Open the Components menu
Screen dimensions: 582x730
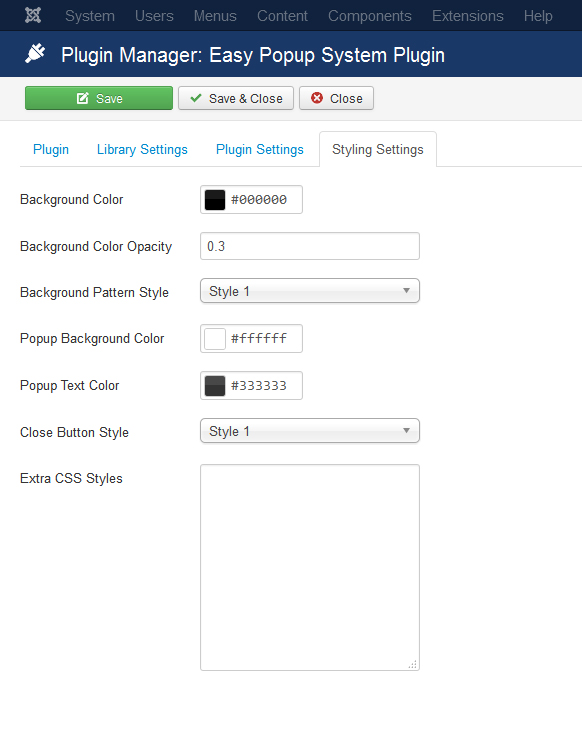(370, 16)
